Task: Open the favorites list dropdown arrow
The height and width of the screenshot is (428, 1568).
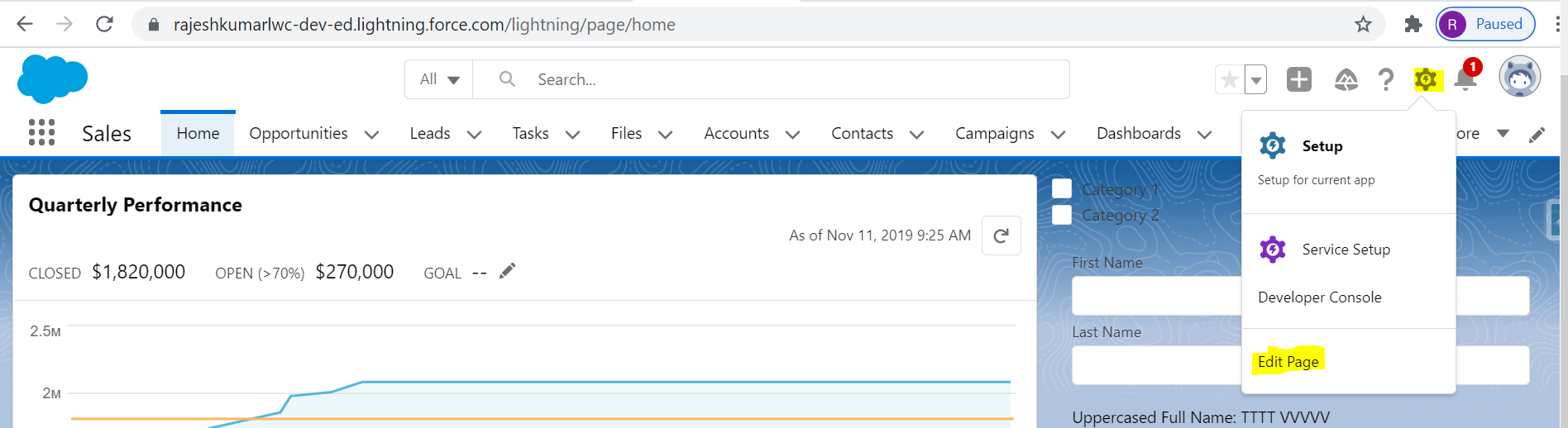Action: click(1256, 80)
